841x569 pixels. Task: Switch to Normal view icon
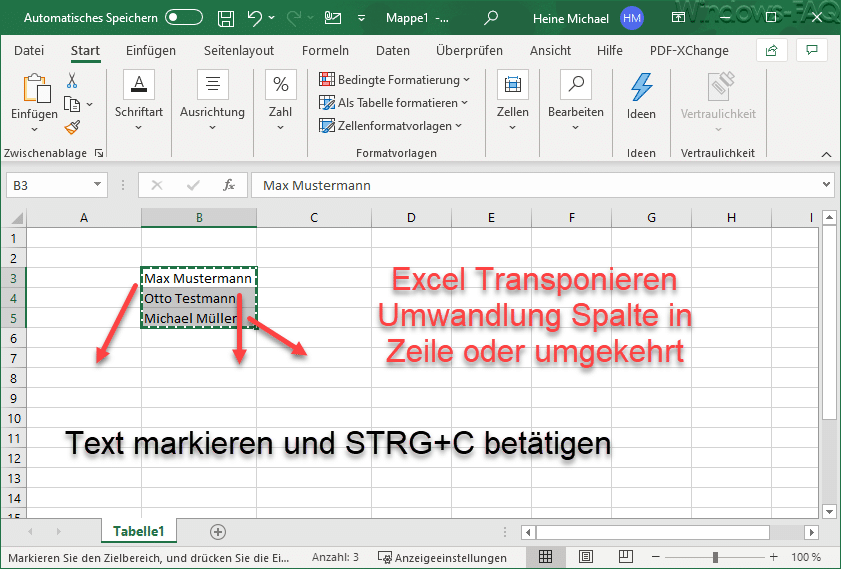tap(545, 557)
